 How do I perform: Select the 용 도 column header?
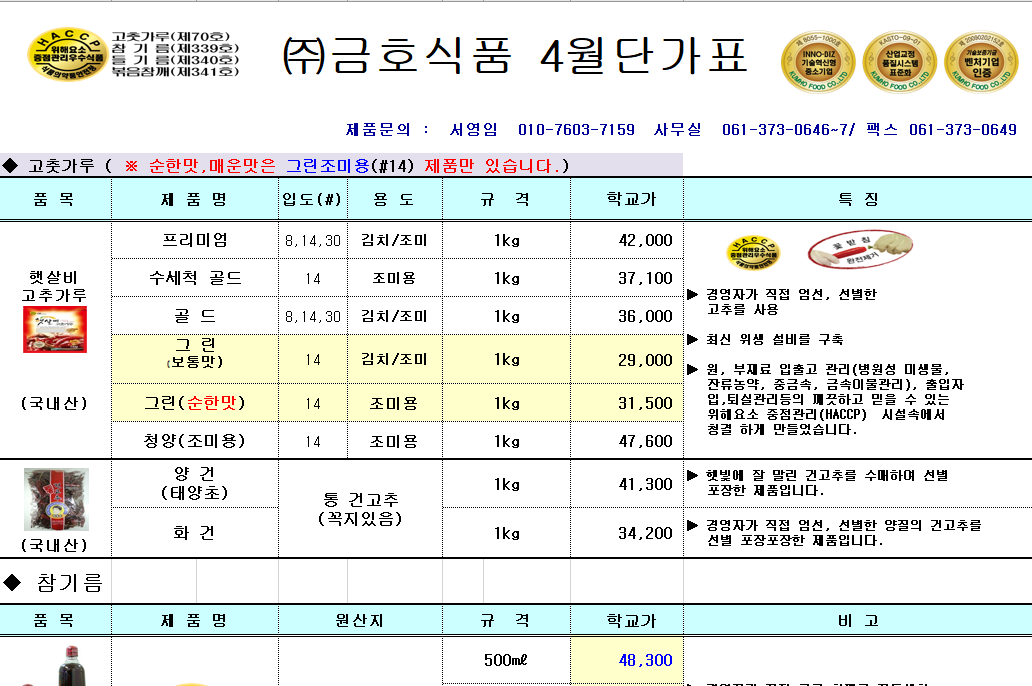click(394, 199)
